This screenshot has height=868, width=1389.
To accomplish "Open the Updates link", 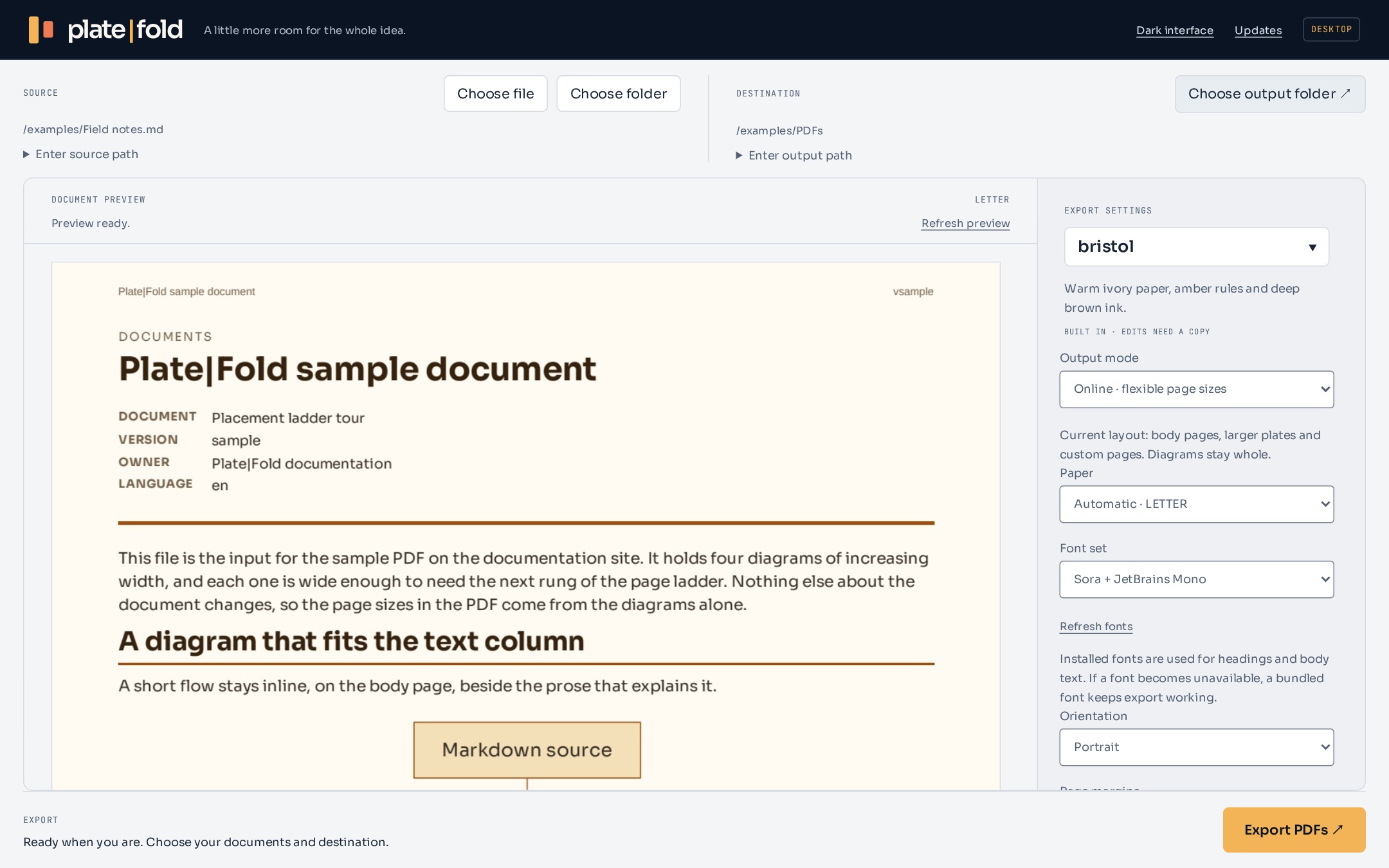I will point(1258,30).
